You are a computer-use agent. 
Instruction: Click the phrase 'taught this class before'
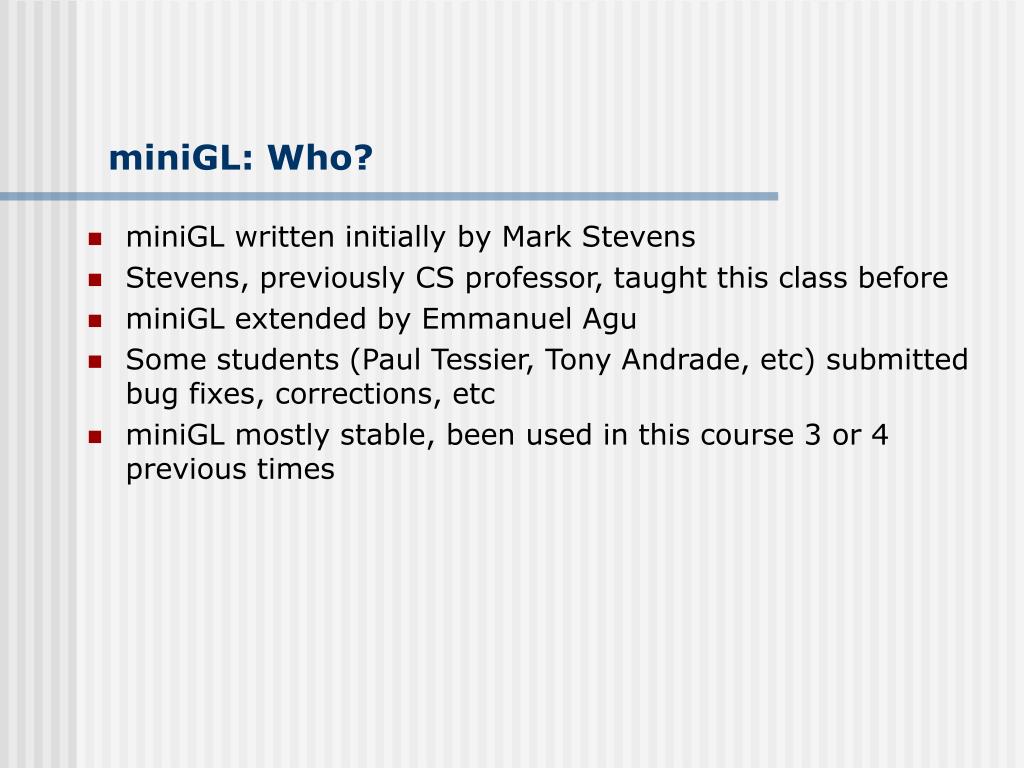[780, 278]
